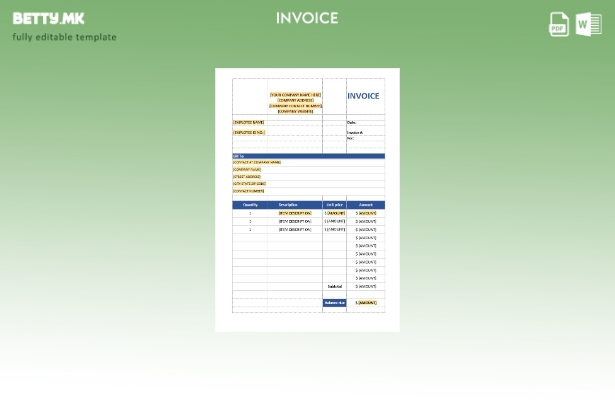Click the Employee ID No. field
Viewport: 615px width, 400px height.
(249, 132)
